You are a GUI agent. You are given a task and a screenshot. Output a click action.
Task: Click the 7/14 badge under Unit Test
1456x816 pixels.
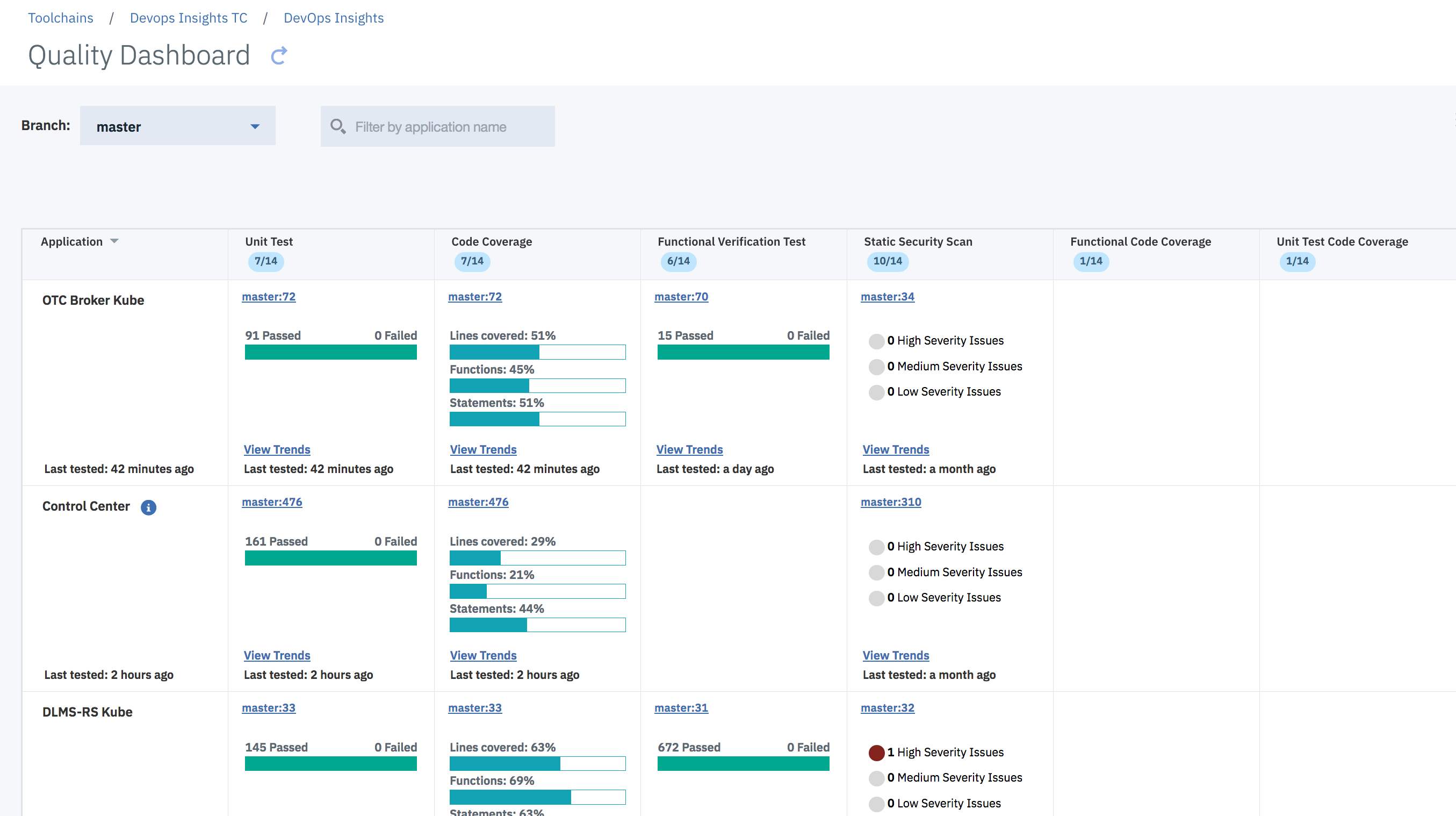[x=265, y=261]
